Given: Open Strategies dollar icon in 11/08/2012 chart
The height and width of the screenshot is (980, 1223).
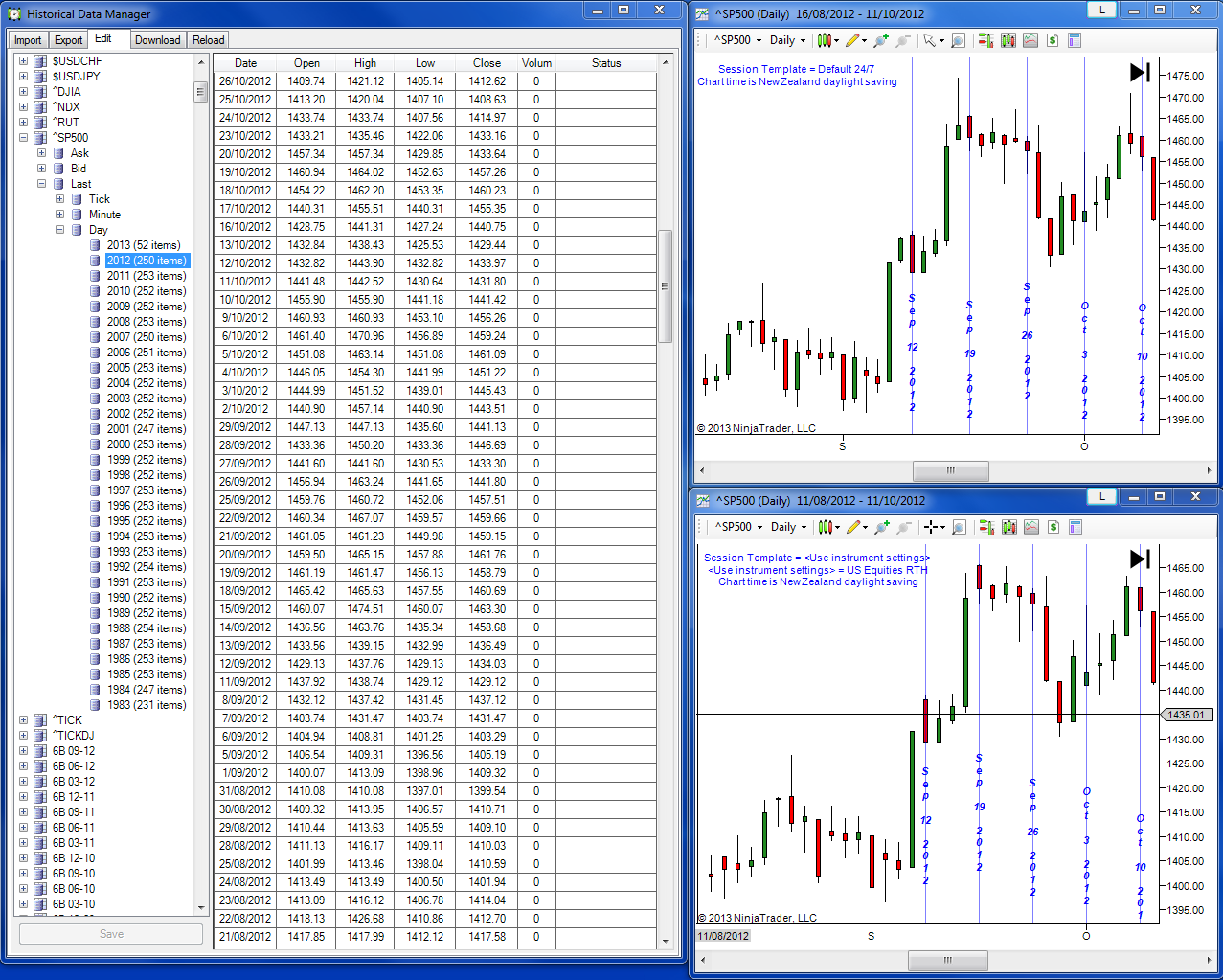Looking at the screenshot, I should pos(1053,527).
